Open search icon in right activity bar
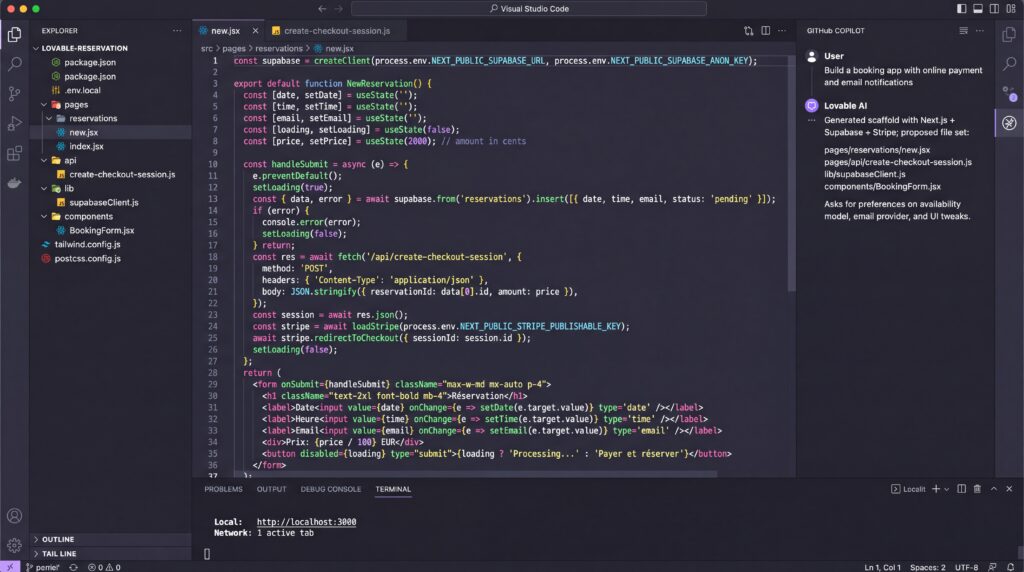 click(x=1010, y=63)
